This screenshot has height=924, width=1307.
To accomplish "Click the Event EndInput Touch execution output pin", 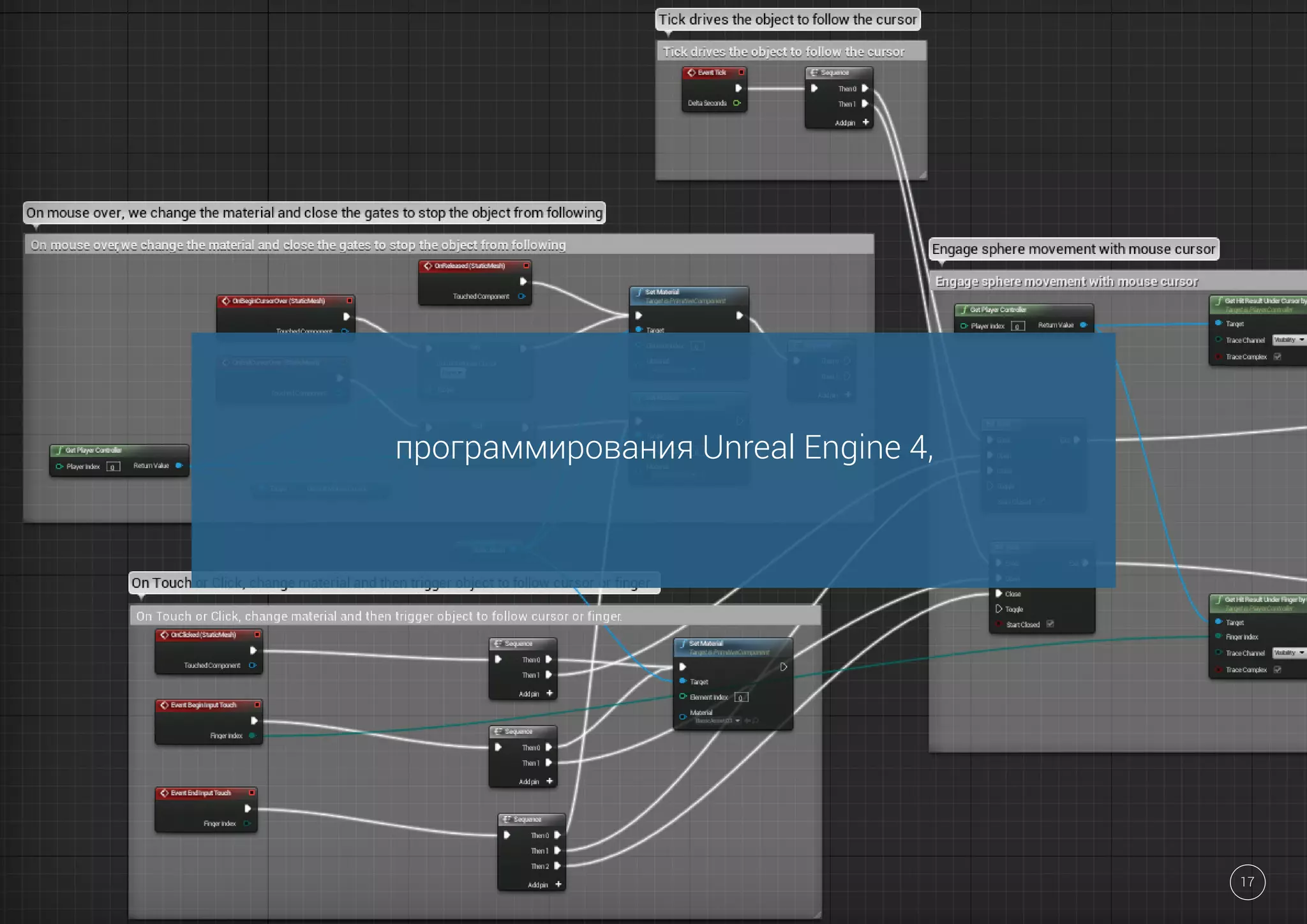I will pos(248,808).
